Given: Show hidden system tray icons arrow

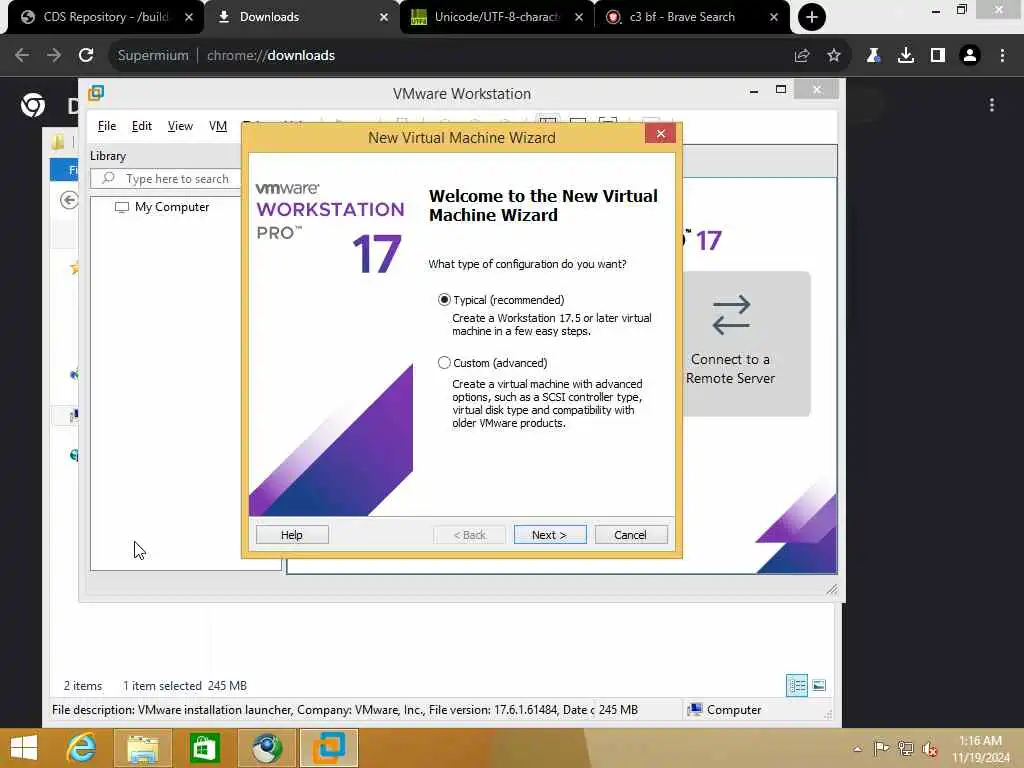Looking at the screenshot, I should (857, 749).
